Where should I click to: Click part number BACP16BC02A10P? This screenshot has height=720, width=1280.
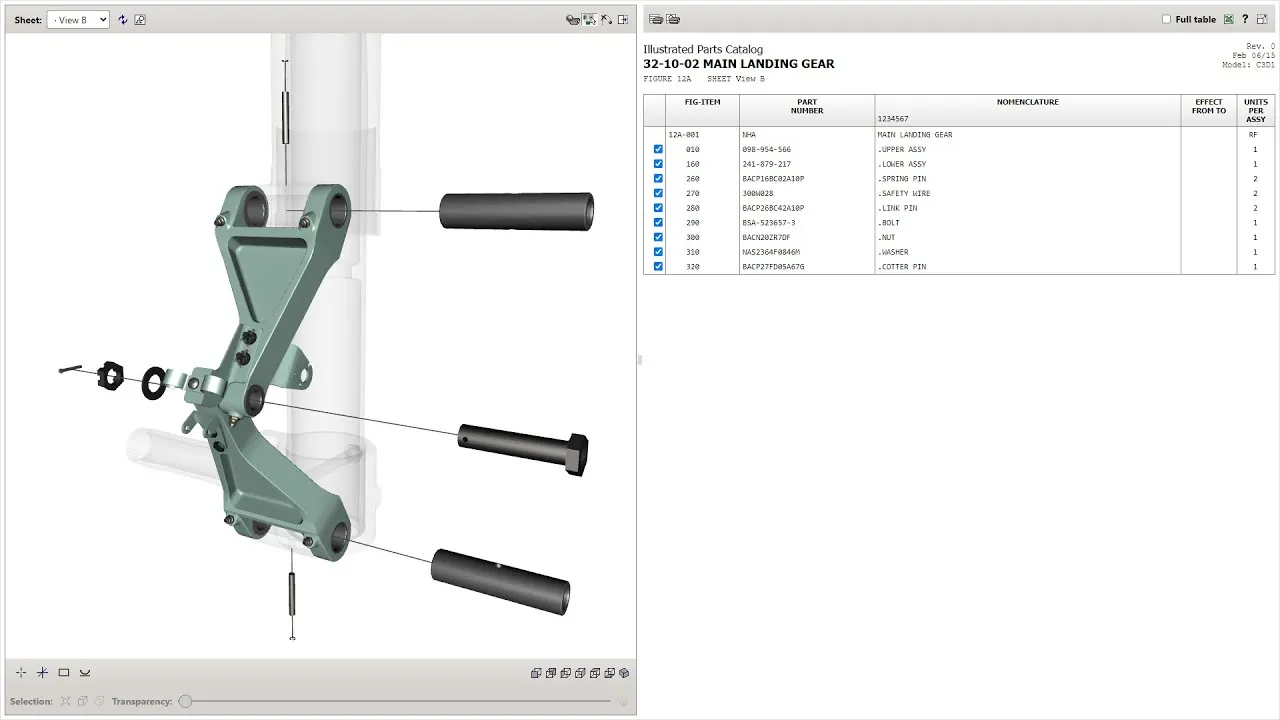click(773, 179)
